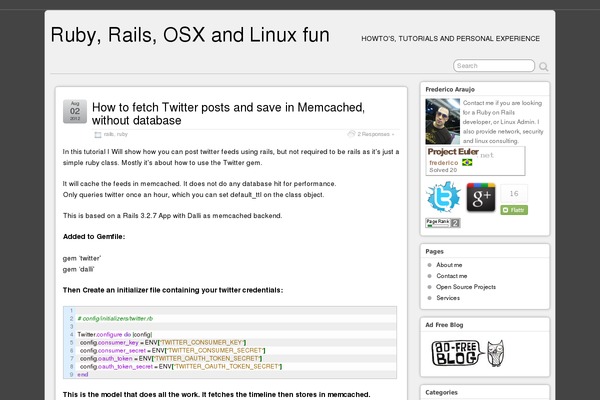Click the sidebar bio text about Ruby on Rails developer
The height and width of the screenshot is (400, 600).
(x=503, y=122)
